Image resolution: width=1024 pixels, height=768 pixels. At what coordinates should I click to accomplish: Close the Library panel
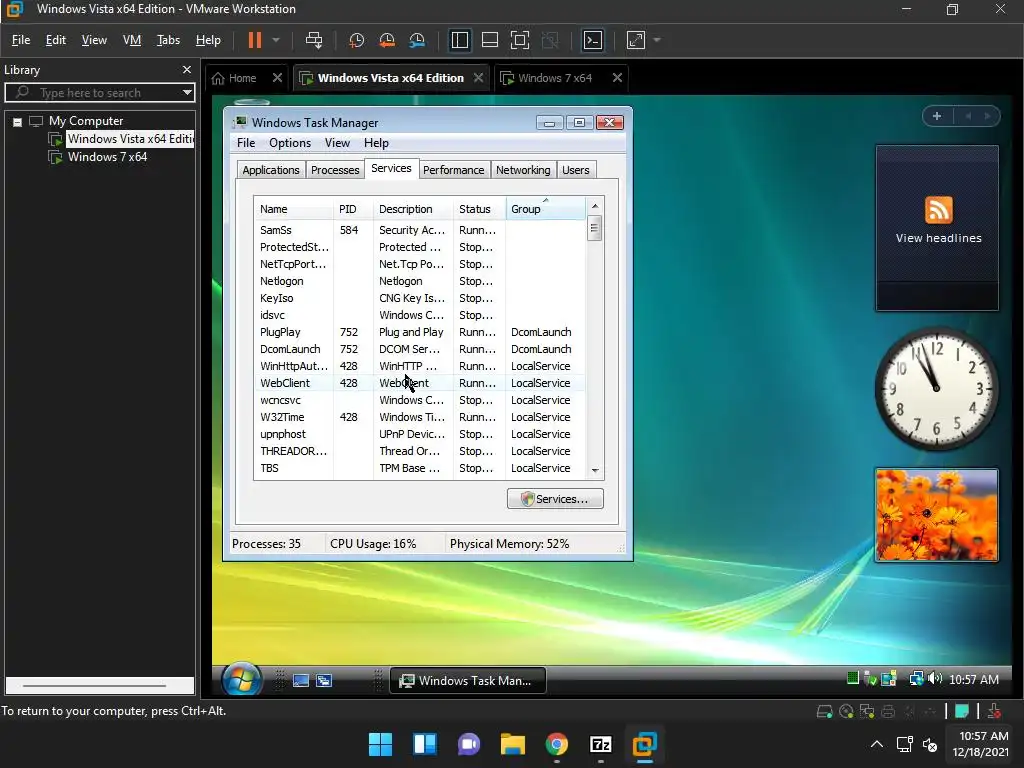pos(187,70)
